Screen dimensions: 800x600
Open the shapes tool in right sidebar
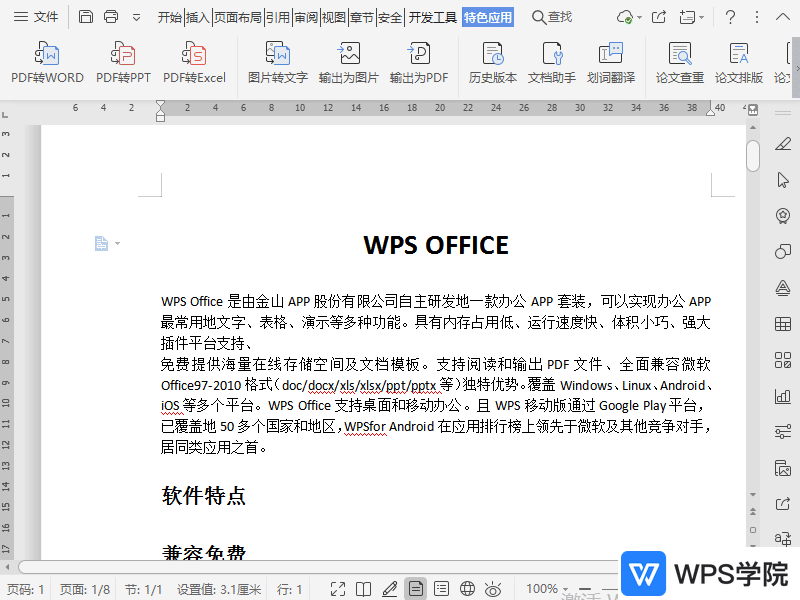(782, 251)
